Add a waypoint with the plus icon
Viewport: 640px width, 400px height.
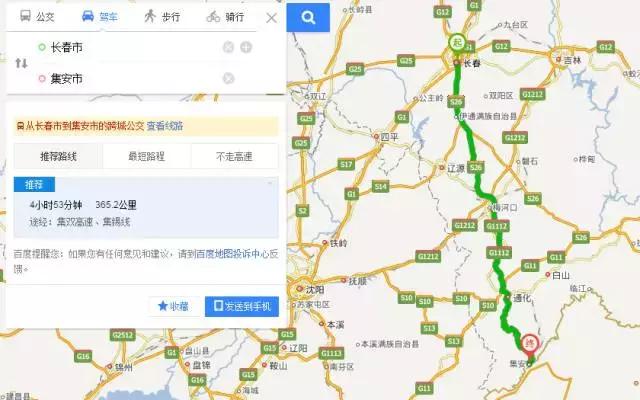coord(246,47)
